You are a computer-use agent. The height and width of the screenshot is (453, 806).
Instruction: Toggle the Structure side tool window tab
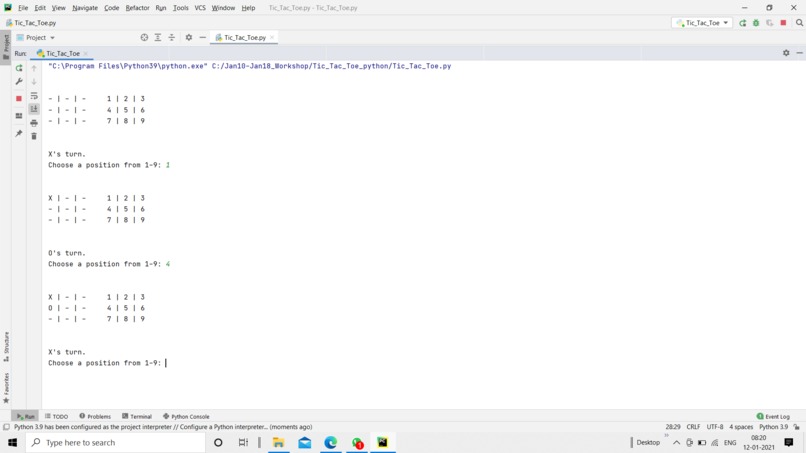tap(6, 347)
